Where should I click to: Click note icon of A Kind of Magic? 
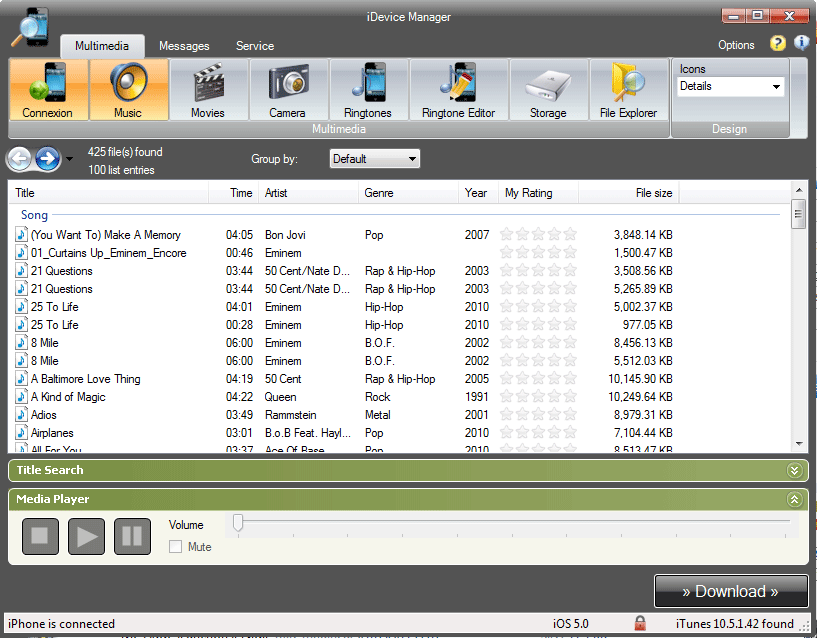(21, 397)
